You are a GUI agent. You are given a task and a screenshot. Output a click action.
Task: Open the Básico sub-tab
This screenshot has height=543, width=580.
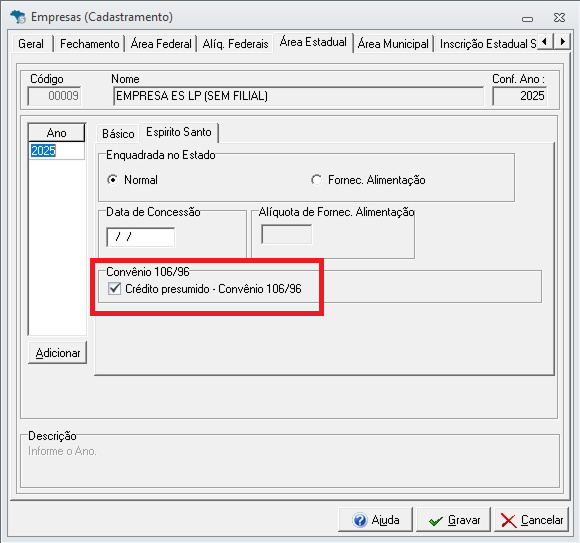(x=118, y=134)
